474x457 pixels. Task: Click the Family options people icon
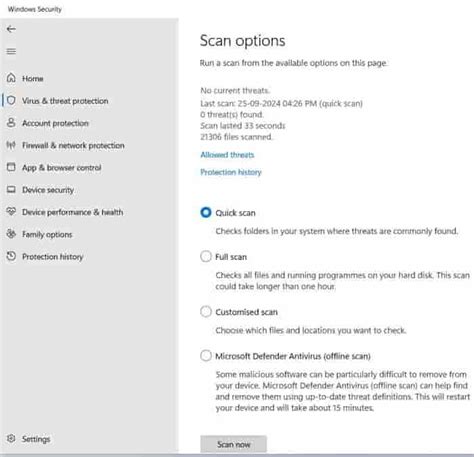(11, 234)
